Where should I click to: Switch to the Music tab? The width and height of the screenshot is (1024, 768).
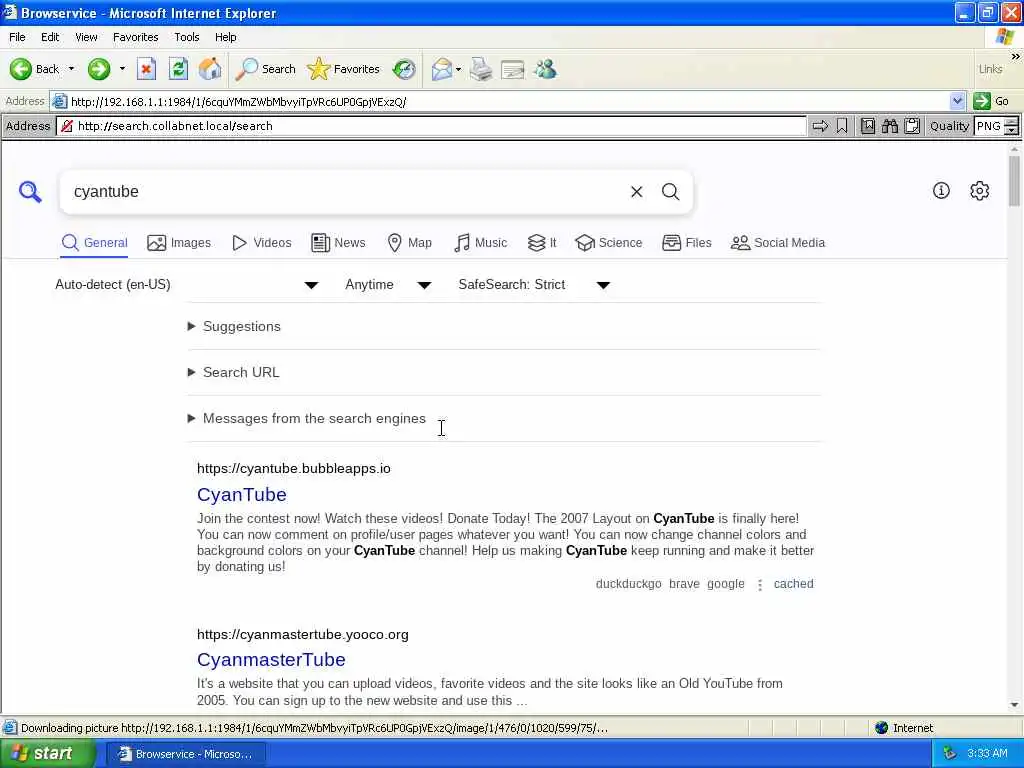[x=481, y=243]
